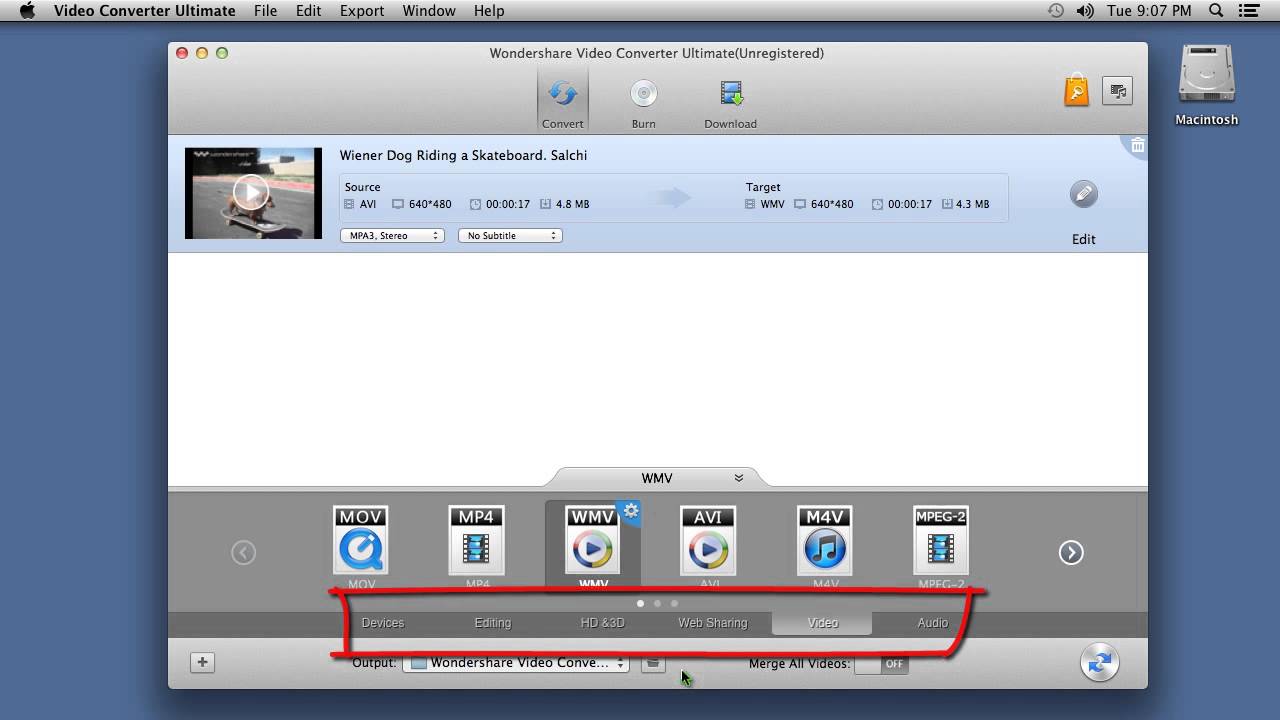Delete the video with trash icon
This screenshot has height=720, width=1280.
1137,146
